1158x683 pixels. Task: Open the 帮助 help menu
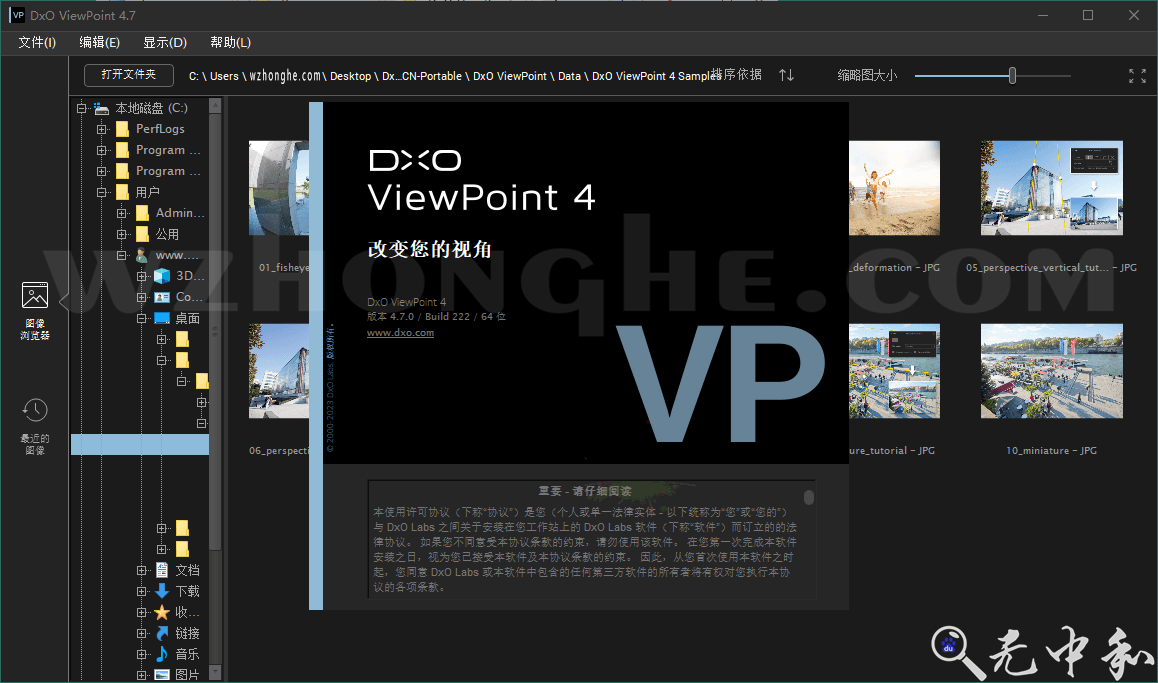tap(229, 42)
